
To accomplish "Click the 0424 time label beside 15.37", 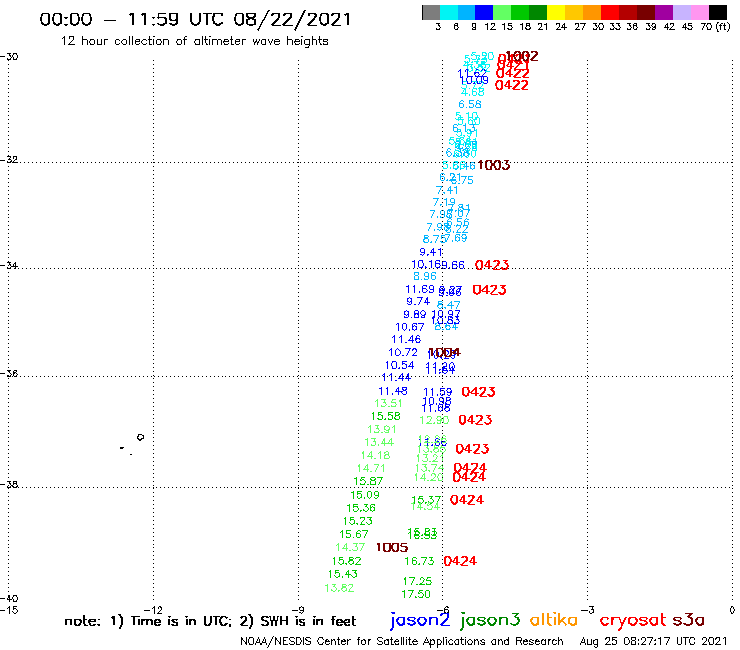I will click(x=467, y=500).
